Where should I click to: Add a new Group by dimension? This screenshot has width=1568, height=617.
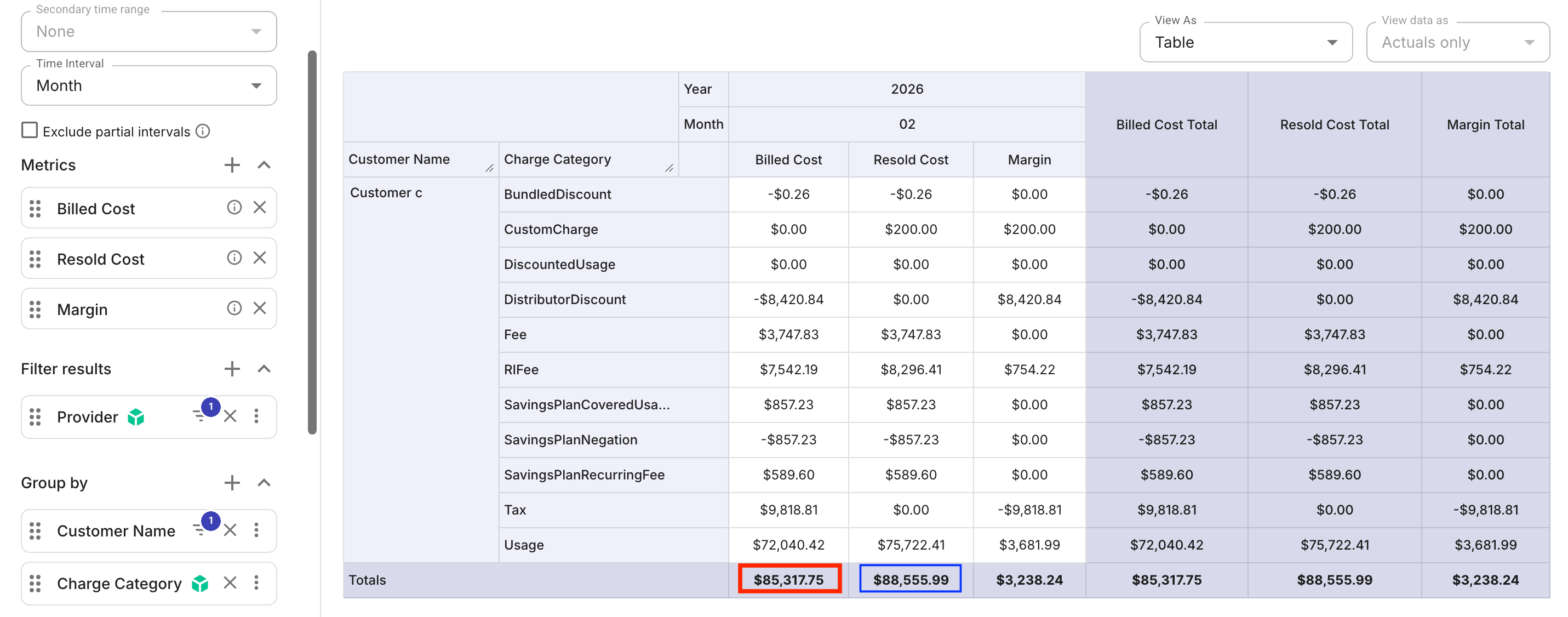point(232,482)
